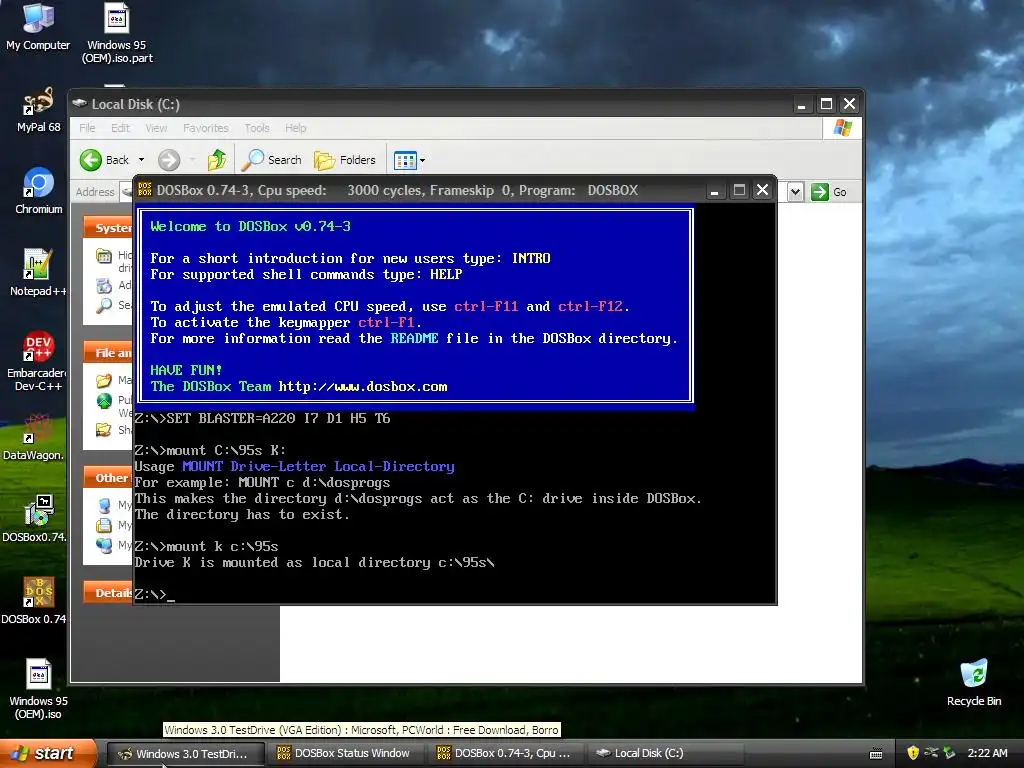Select the Windows 95 (OEM).iso file icon

click(x=38, y=688)
